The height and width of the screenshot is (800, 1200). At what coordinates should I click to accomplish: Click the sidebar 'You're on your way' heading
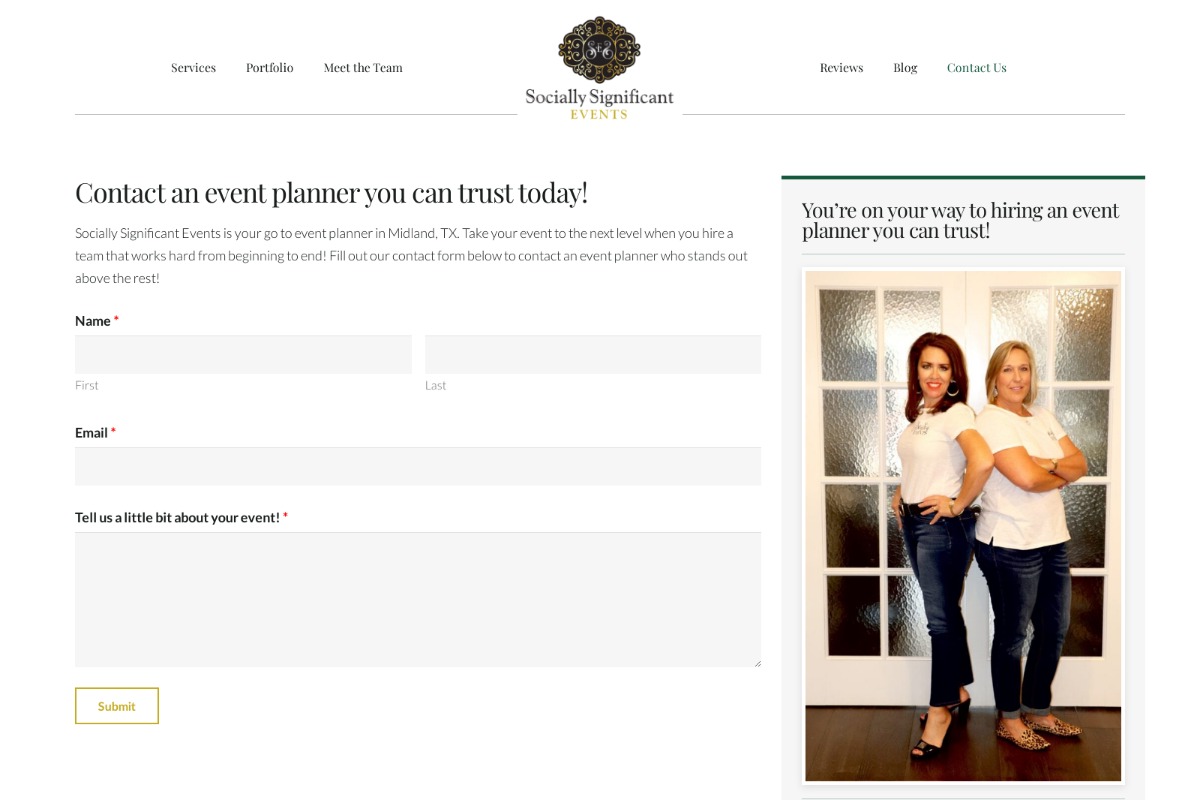tap(961, 220)
